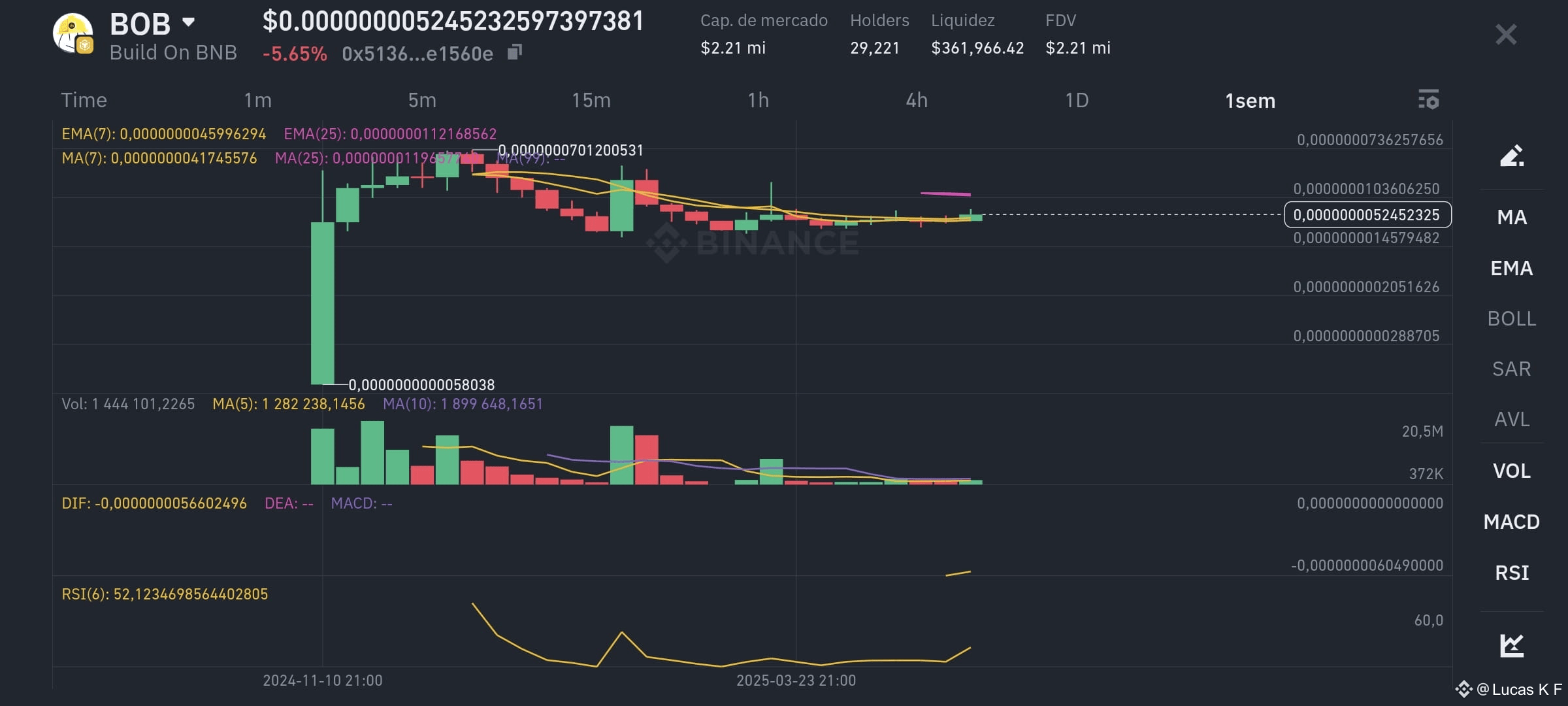Click the BOB token avatar
Screen dimensions: 1568x706
[73, 34]
